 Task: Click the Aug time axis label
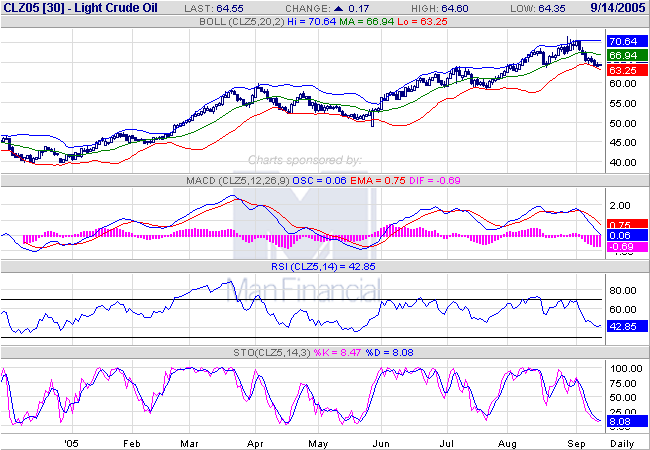click(x=507, y=444)
